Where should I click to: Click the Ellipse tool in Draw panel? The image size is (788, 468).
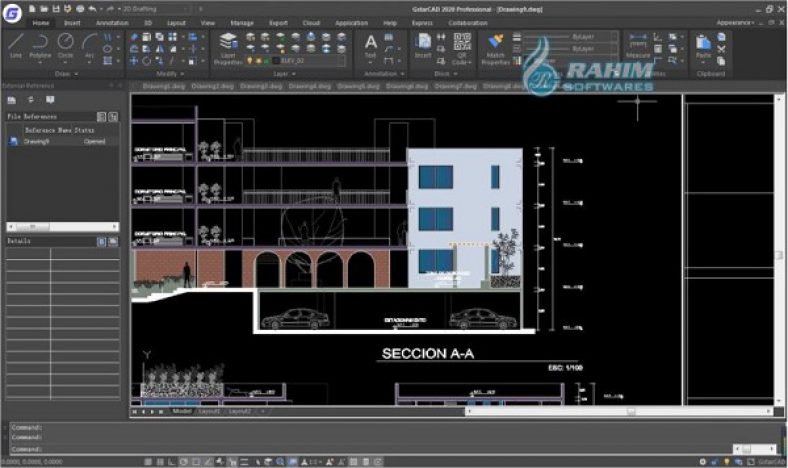(107, 49)
